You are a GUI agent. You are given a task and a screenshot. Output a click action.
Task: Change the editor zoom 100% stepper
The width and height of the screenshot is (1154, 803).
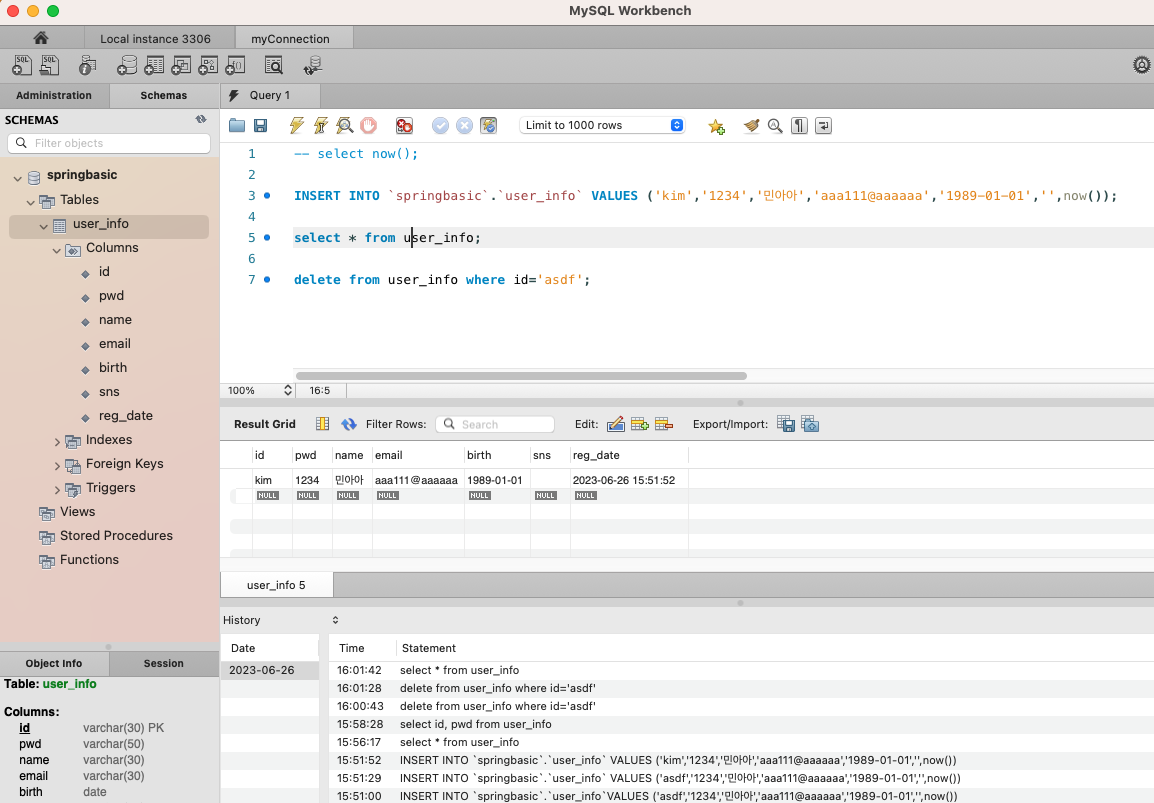(288, 390)
